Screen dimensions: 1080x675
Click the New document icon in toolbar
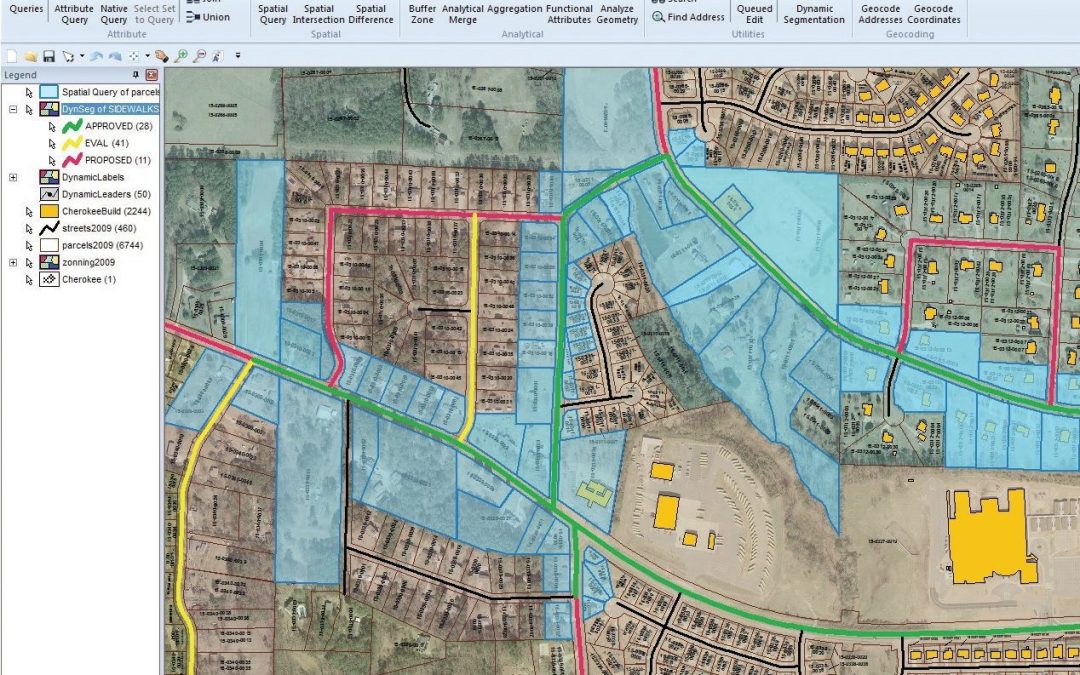pyautogui.click(x=11, y=57)
